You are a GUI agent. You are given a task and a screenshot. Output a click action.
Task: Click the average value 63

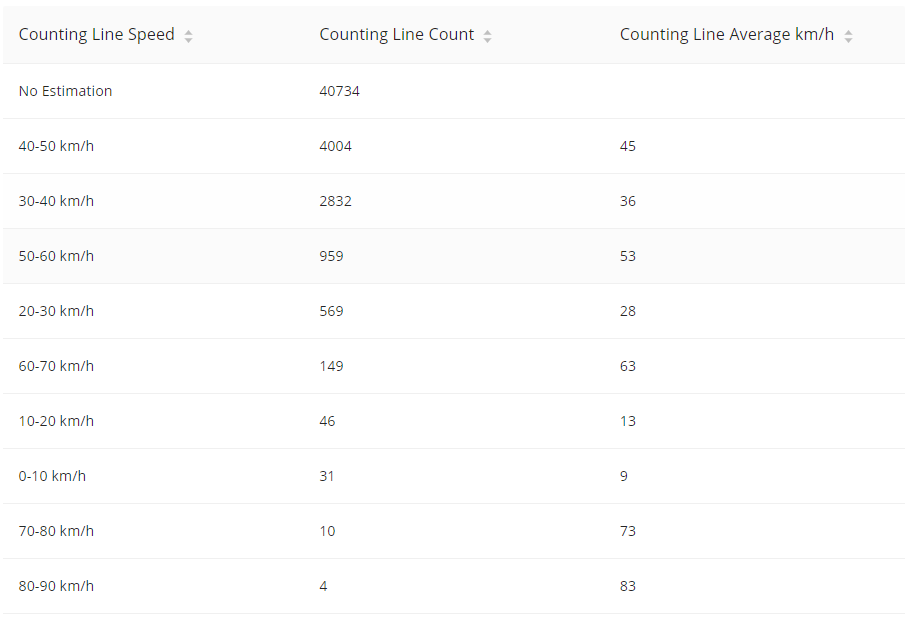(628, 366)
